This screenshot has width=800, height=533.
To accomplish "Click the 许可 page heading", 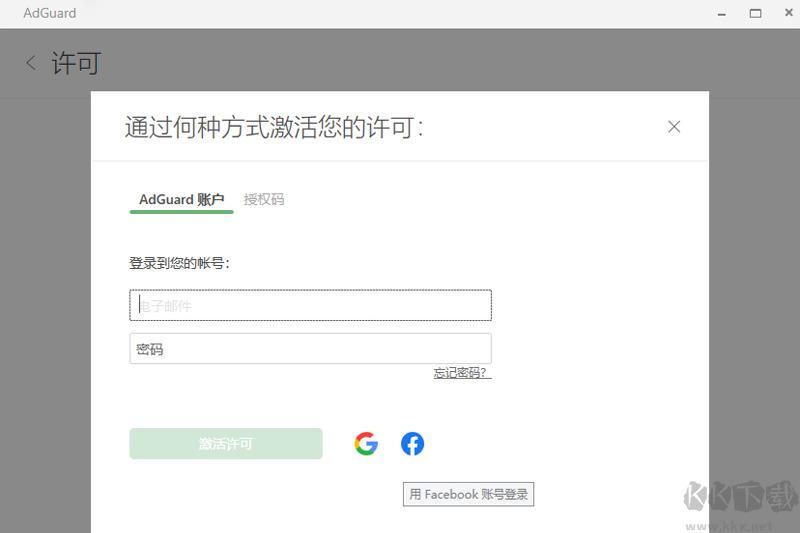I will (76, 63).
